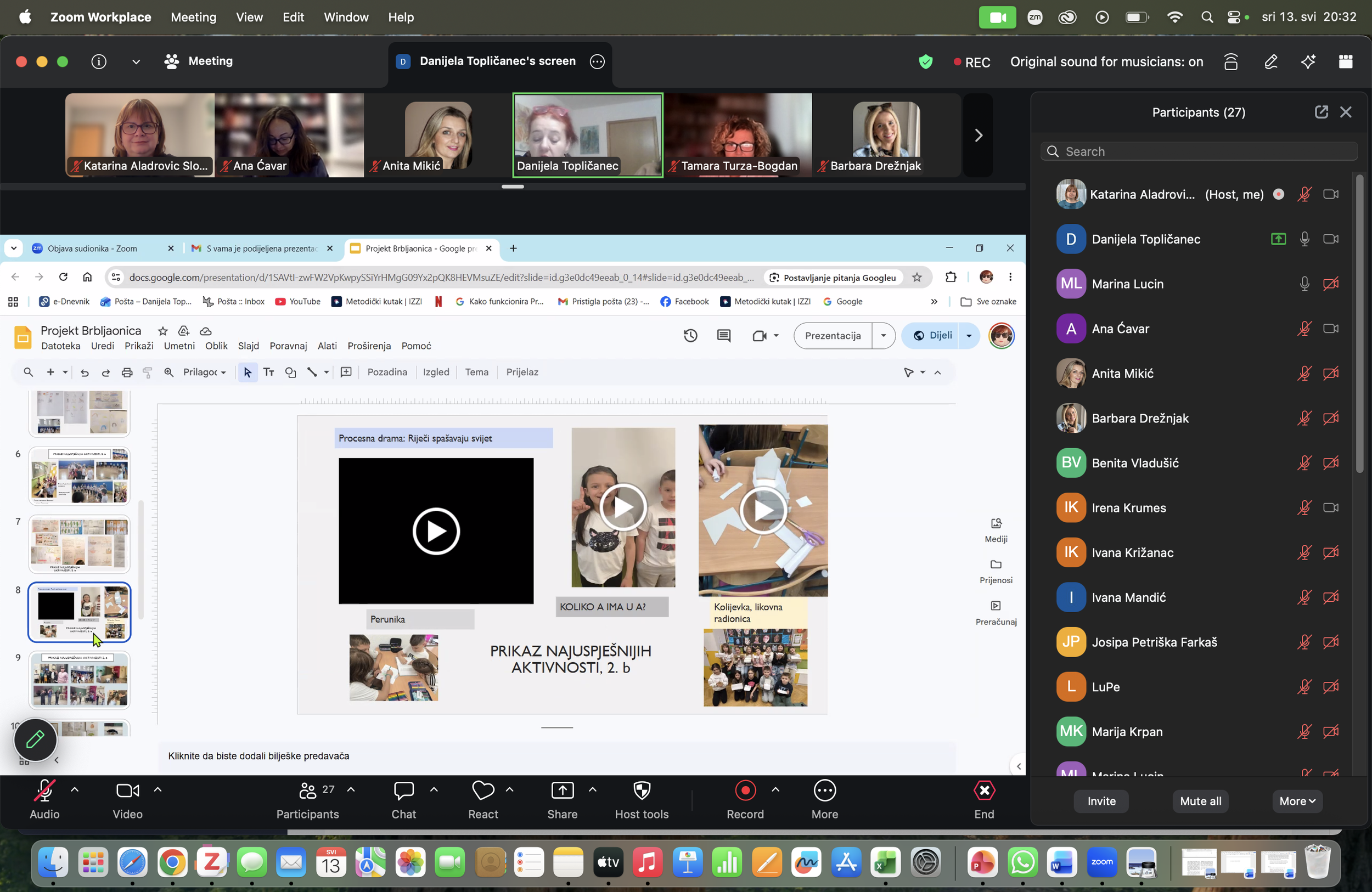This screenshot has width=1372, height=892.
Task: Open the Prilagodi zoom dropdown in Slides
Action: click(x=204, y=372)
